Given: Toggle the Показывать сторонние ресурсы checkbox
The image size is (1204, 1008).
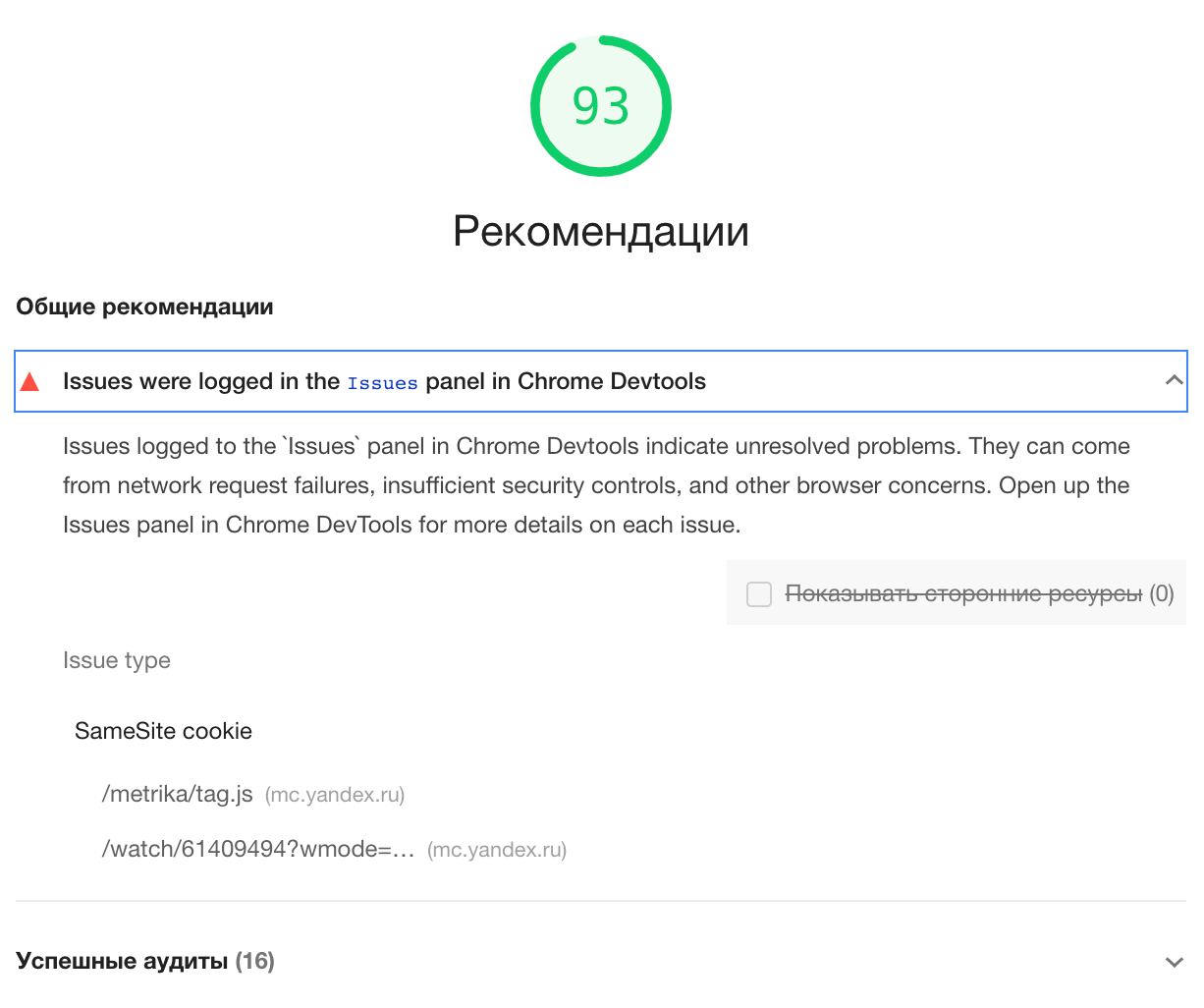Looking at the screenshot, I should (x=759, y=593).
